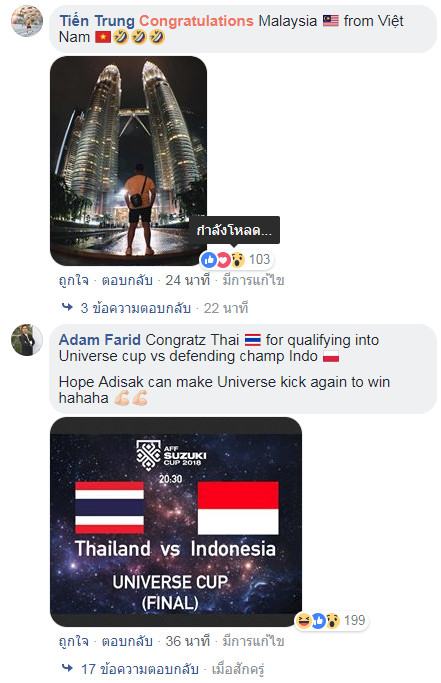Click the wow reaction icon beside 103
Screen dimensions: 441x683
pos(237,260)
